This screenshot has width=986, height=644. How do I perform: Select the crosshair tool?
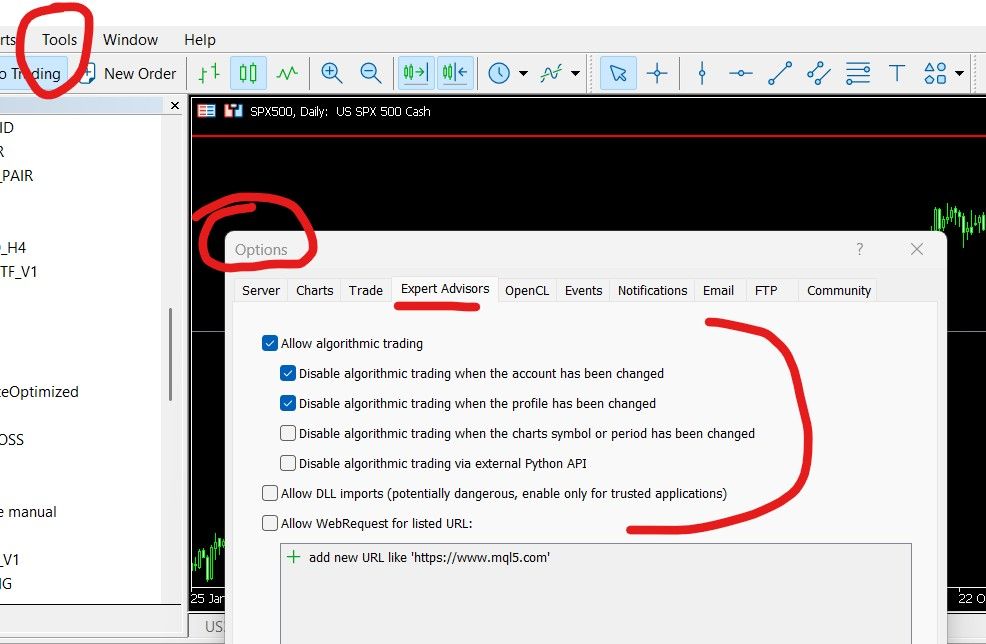[x=657, y=74]
